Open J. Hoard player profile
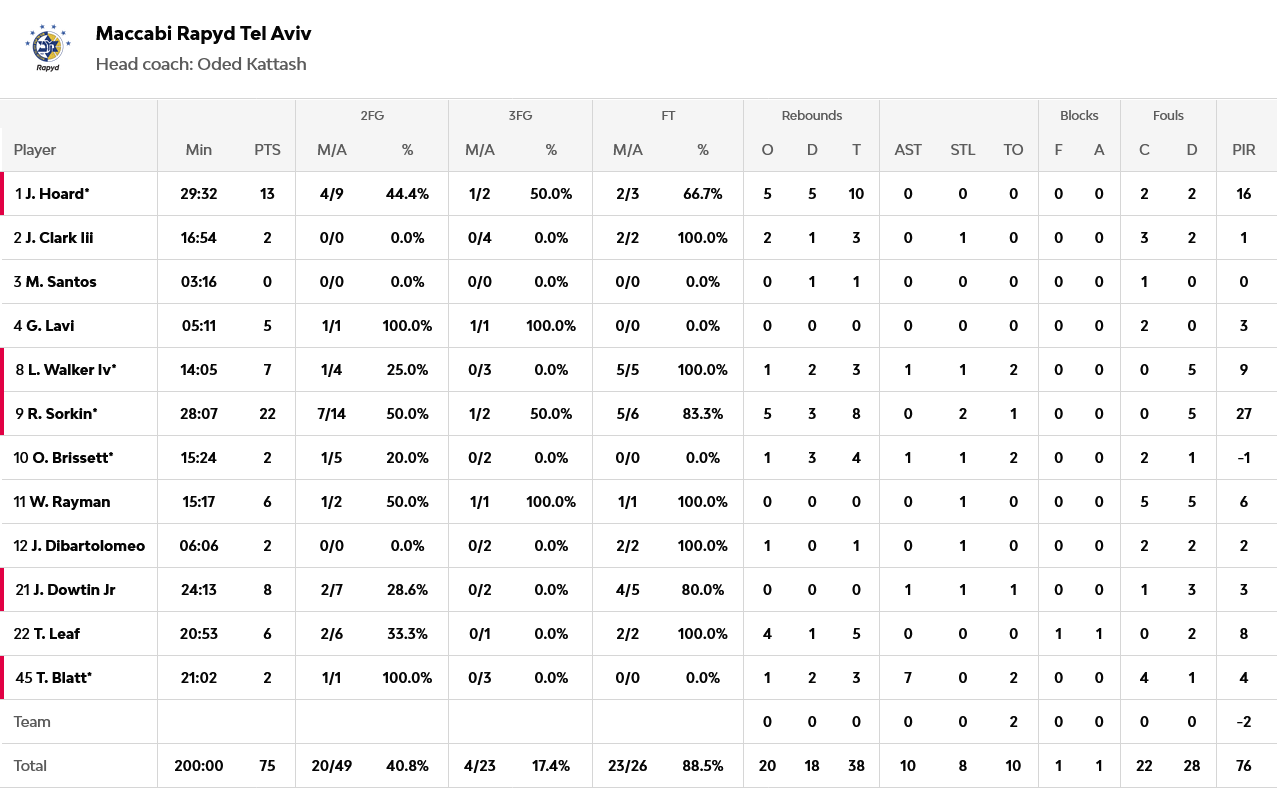 point(57,194)
